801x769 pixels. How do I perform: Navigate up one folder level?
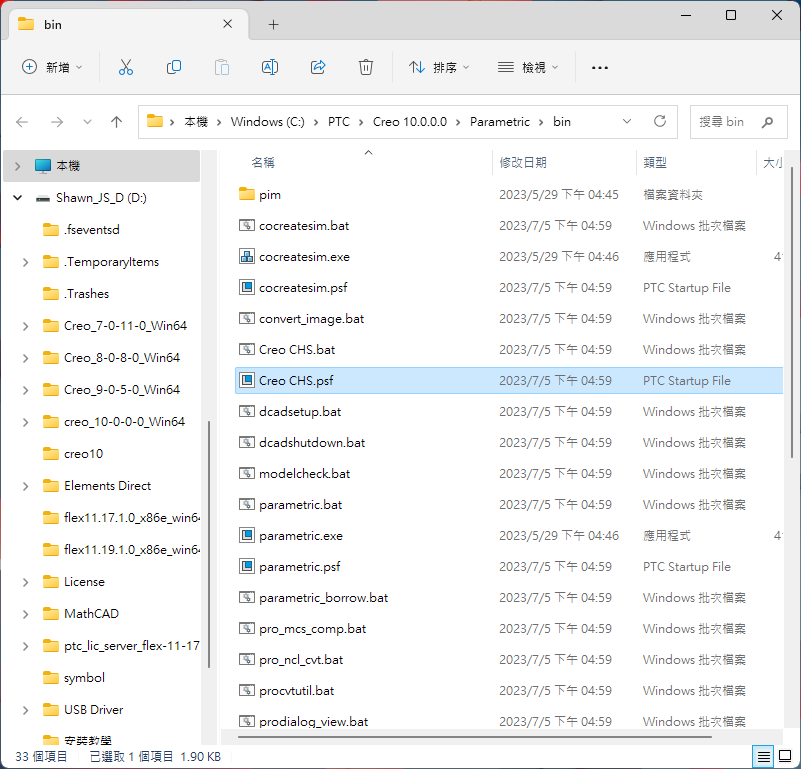116,121
